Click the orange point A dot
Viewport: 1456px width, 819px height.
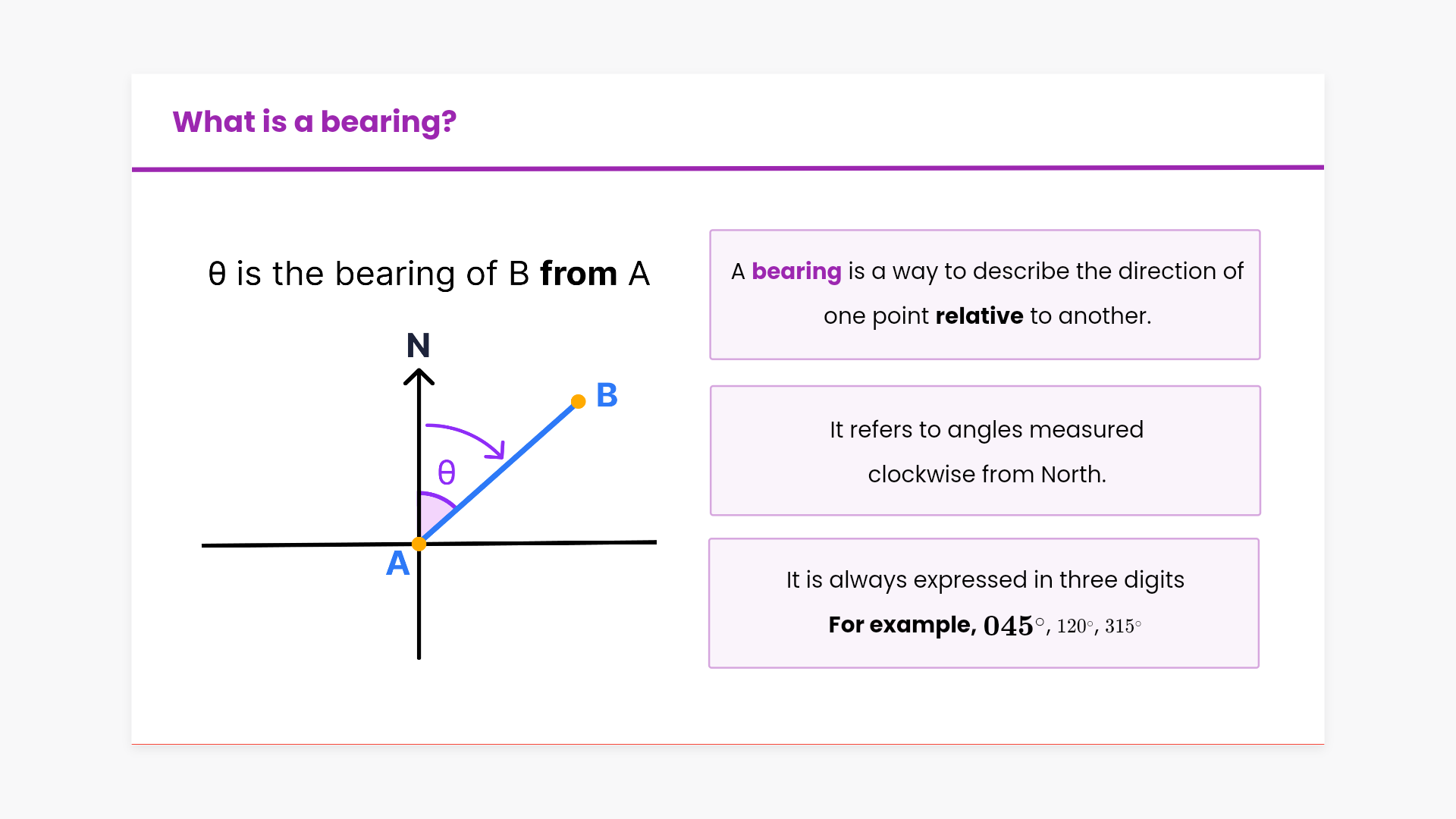point(419,544)
